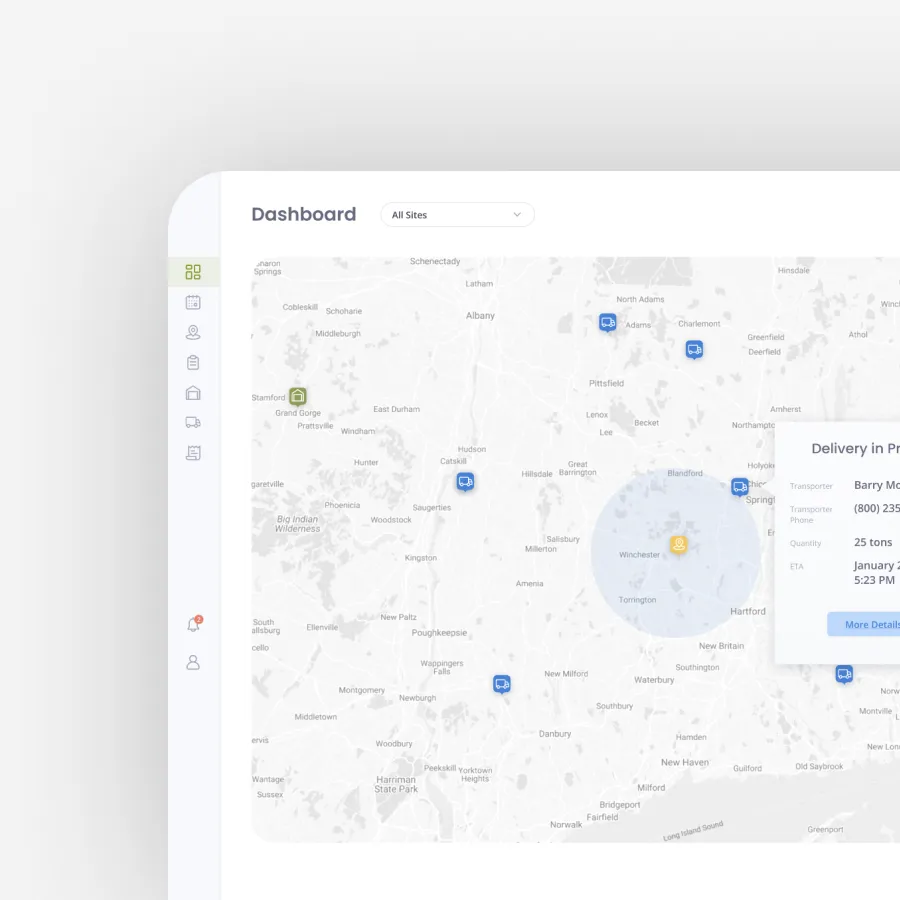Screen dimensions: 900x900
Task: Open the delivery truck icon in sidebar
Action: tap(193, 423)
